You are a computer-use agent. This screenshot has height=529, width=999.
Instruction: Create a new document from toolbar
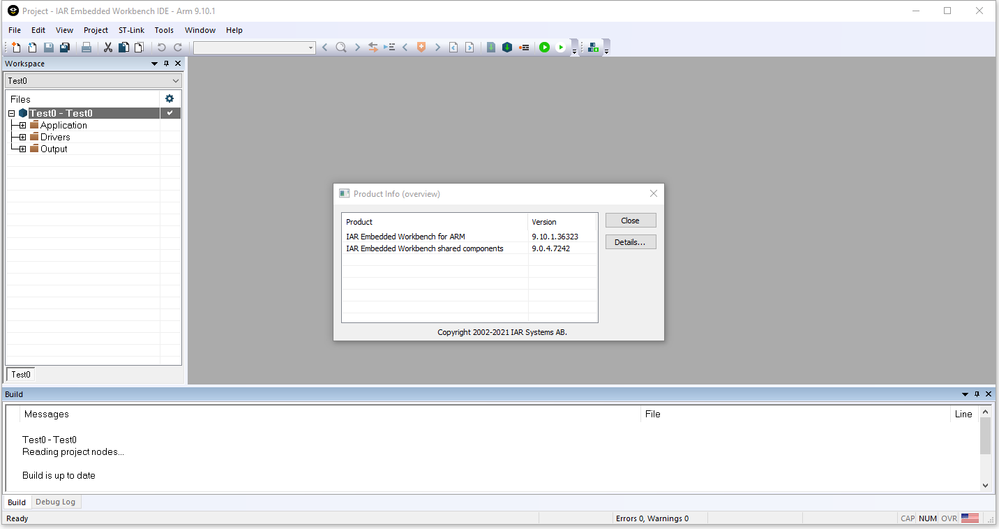tap(17, 47)
